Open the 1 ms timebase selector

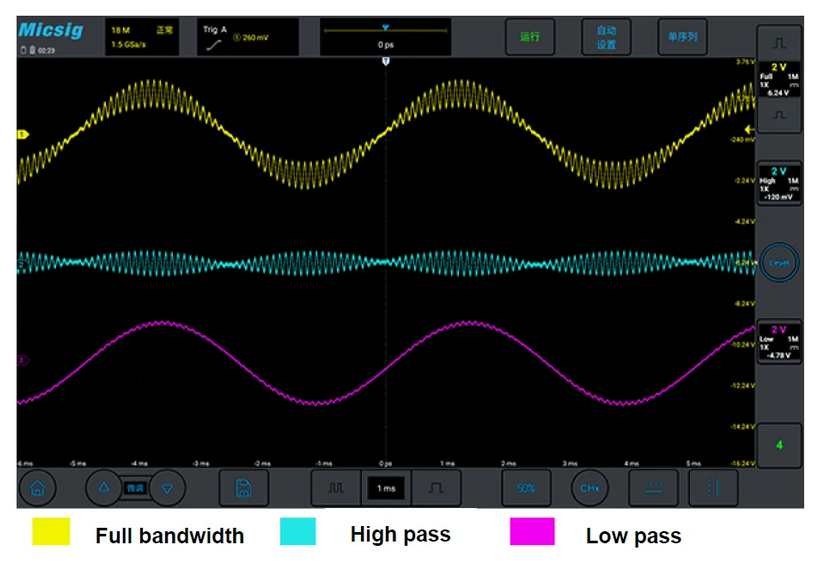coord(386,488)
